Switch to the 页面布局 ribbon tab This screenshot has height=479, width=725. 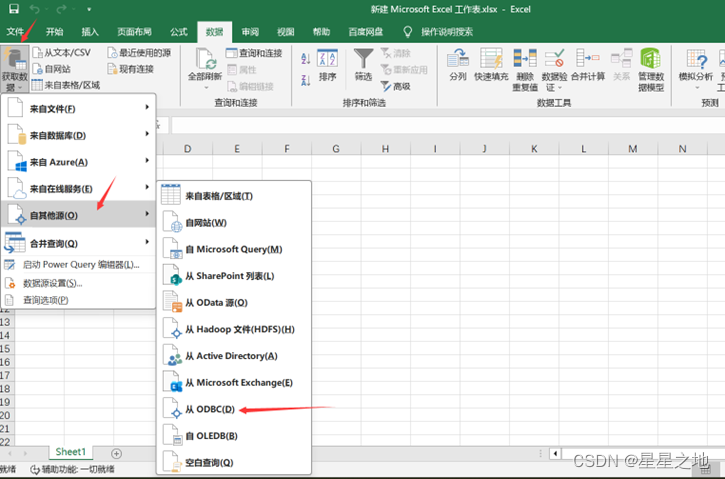pyautogui.click(x=134, y=31)
